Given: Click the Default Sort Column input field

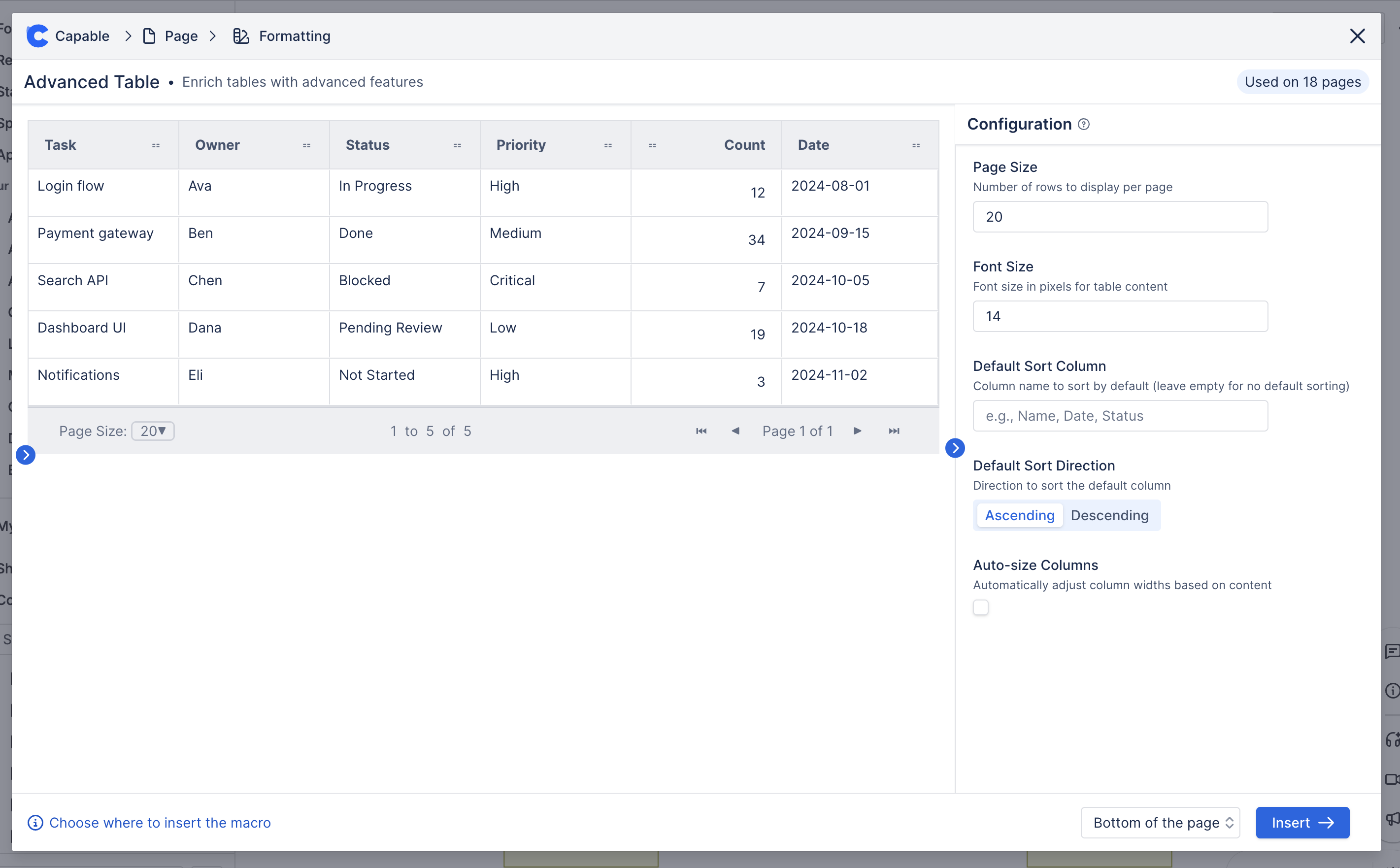Looking at the screenshot, I should pyautogui.click(x=1120, y=416).
